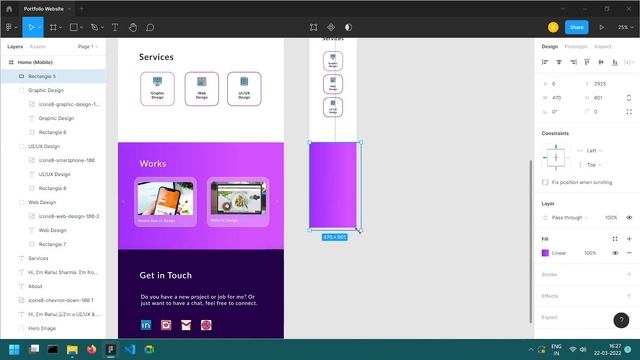This screenshot has width=640, height=360.
Task: Remove the Linear fill with minus
Action: pyautogui.click(x=629, y=253)
